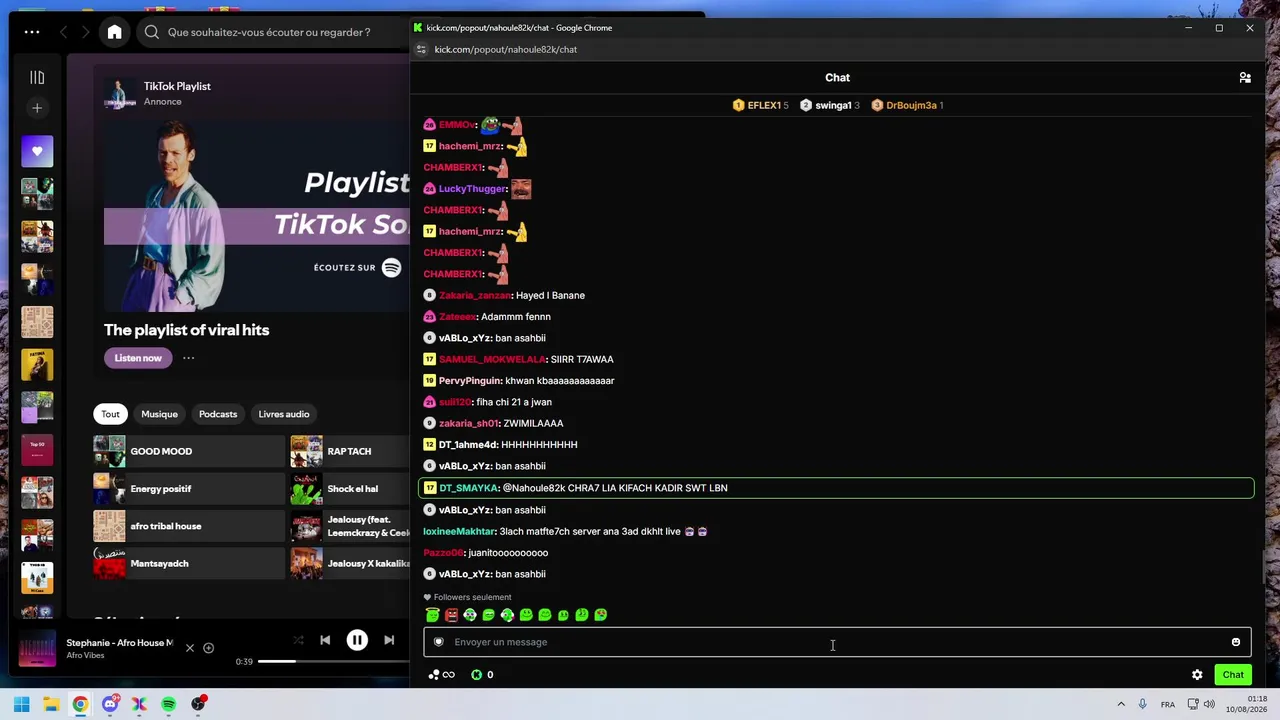Image resolution: width=1280 pixels, height=720 pixels.
Task: Open emoji picker in chat input
Action: coord(1236,642)
